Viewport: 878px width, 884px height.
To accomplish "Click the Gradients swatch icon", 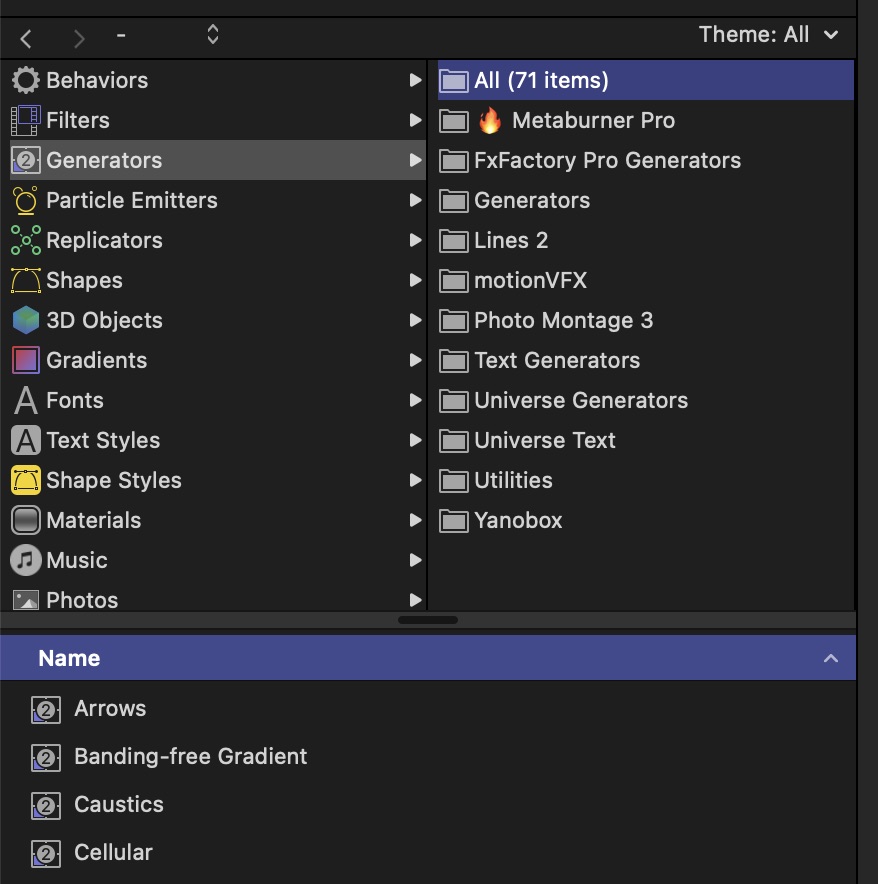I will click(x=26, y=360).
